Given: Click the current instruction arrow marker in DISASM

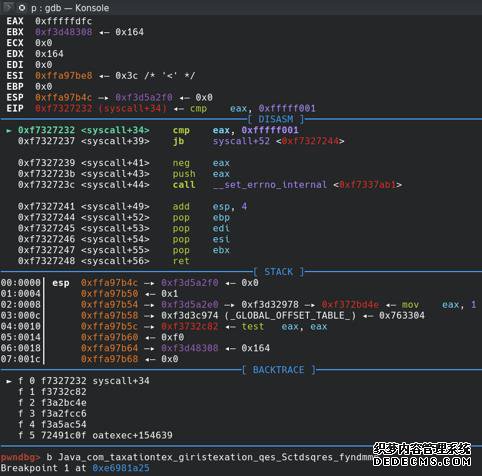Looking at the screenshot, I should point(9,130).
